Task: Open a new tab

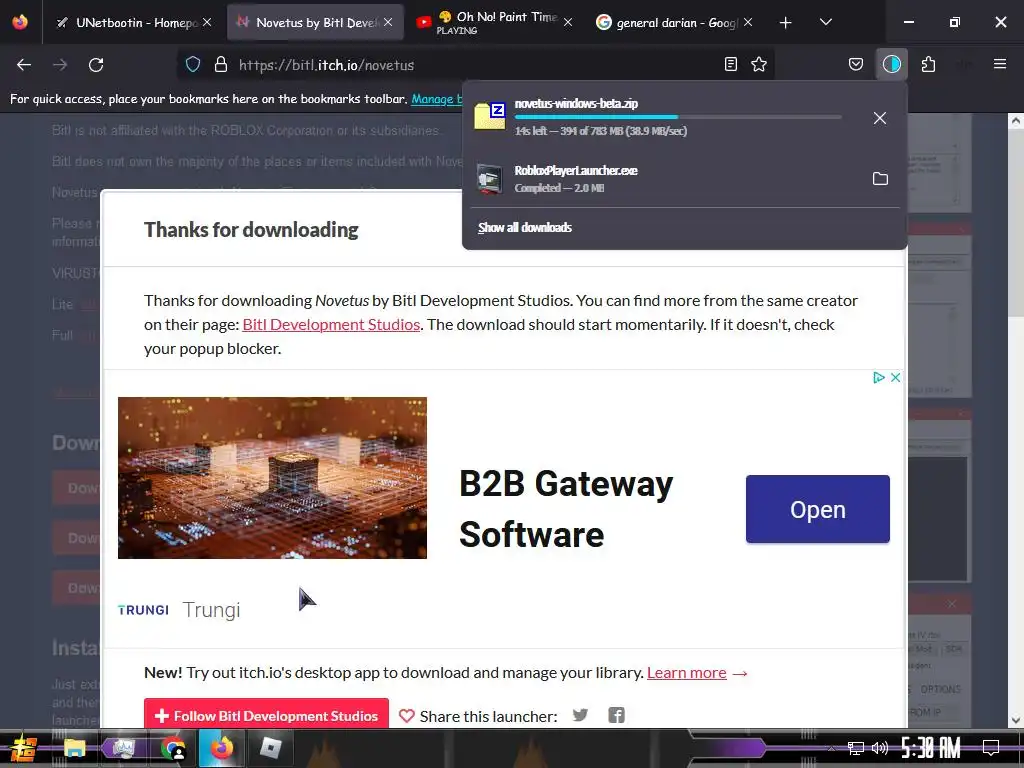Action: [785, 23]
